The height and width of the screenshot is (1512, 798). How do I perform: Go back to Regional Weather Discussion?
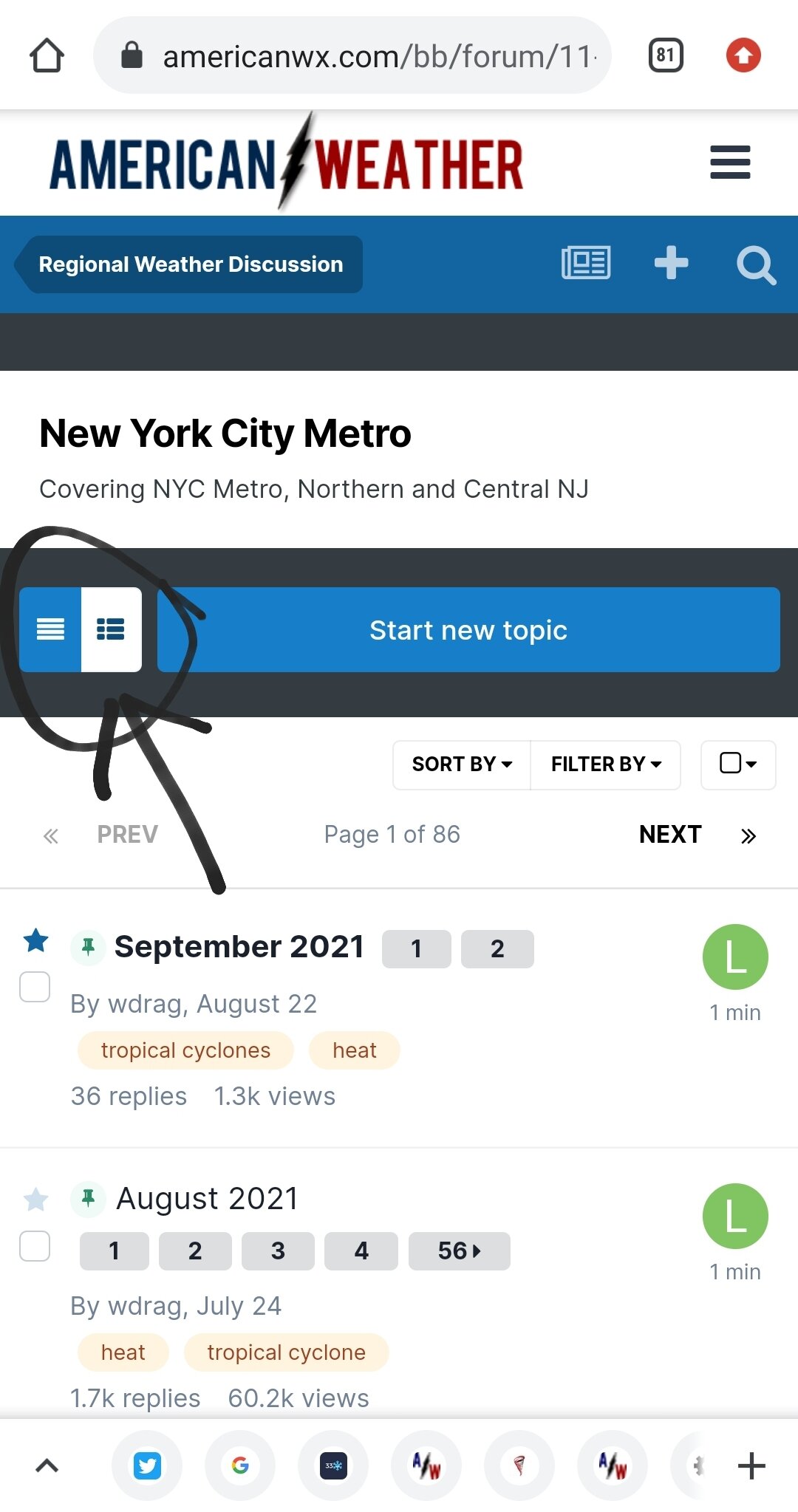tap(189, 264)
